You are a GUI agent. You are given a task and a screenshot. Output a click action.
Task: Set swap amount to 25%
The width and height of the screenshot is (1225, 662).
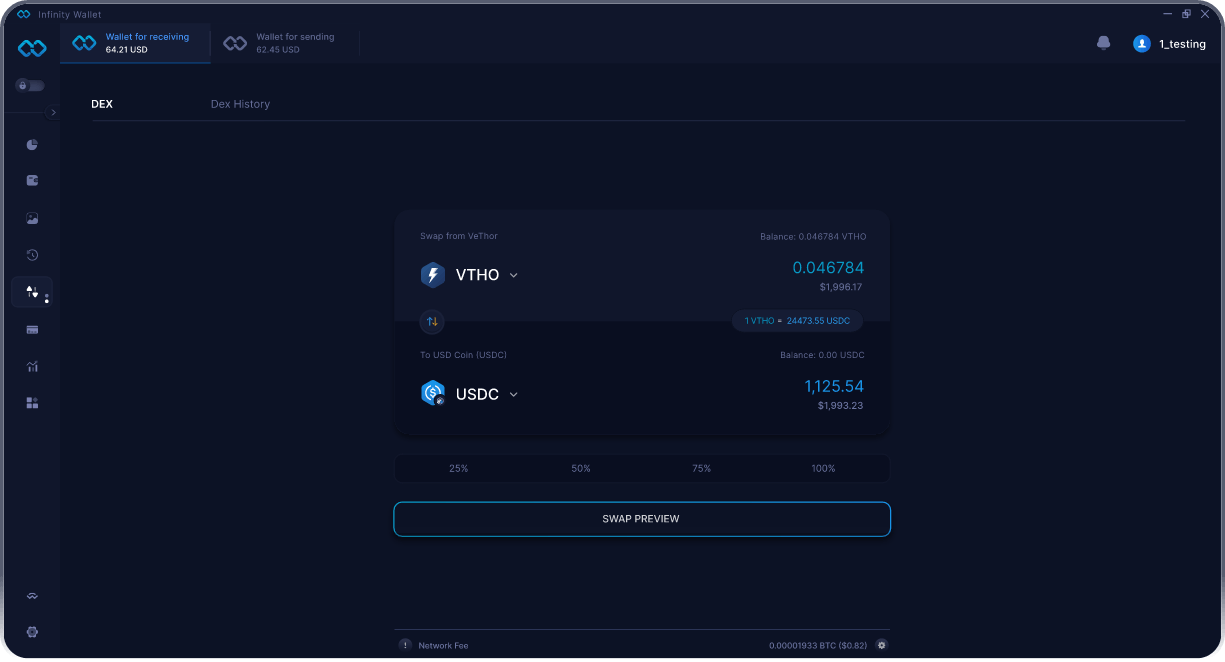pyautogui.click(x=459, y=468)
